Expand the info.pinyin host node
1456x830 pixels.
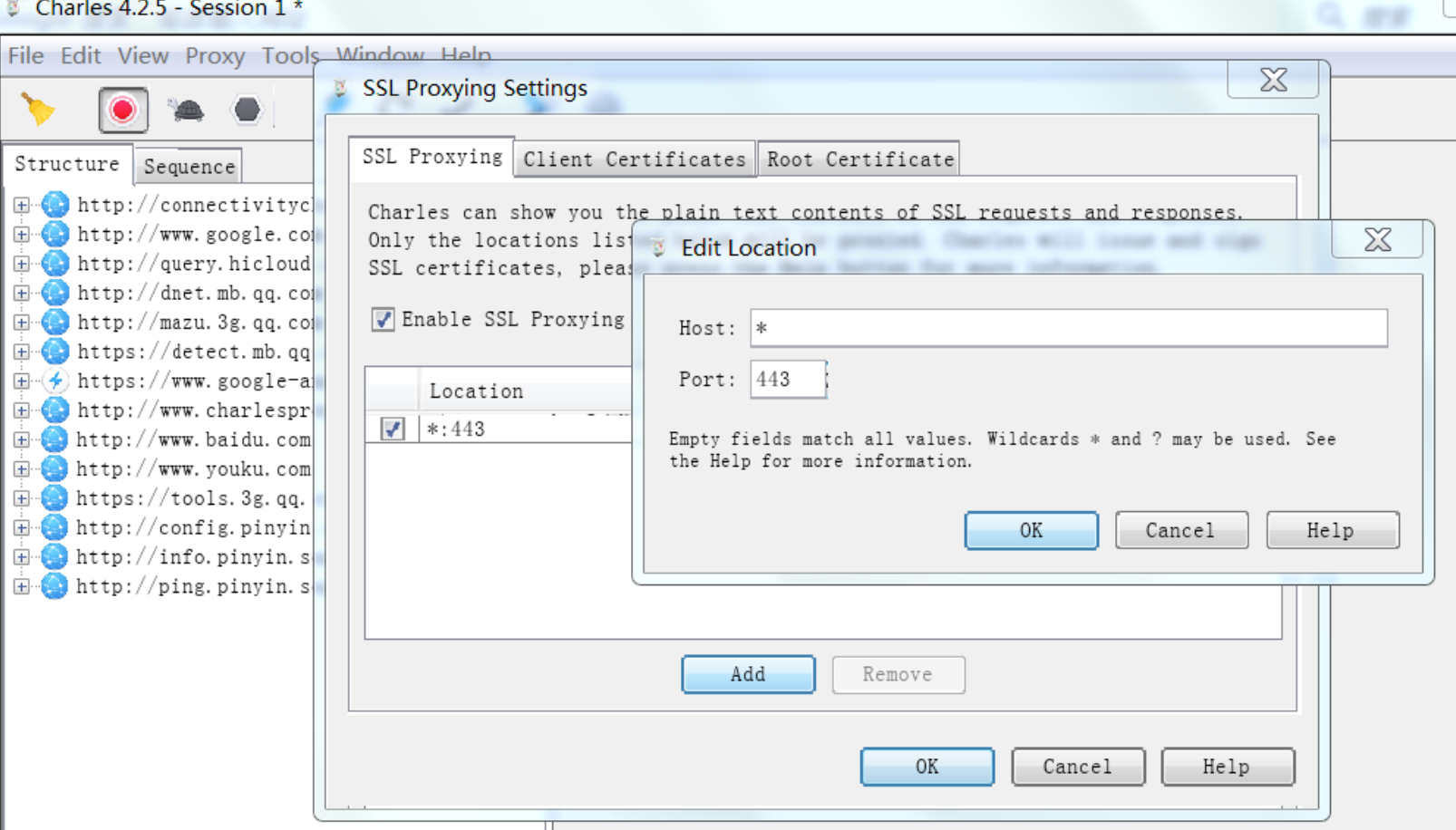coord(21,556)
